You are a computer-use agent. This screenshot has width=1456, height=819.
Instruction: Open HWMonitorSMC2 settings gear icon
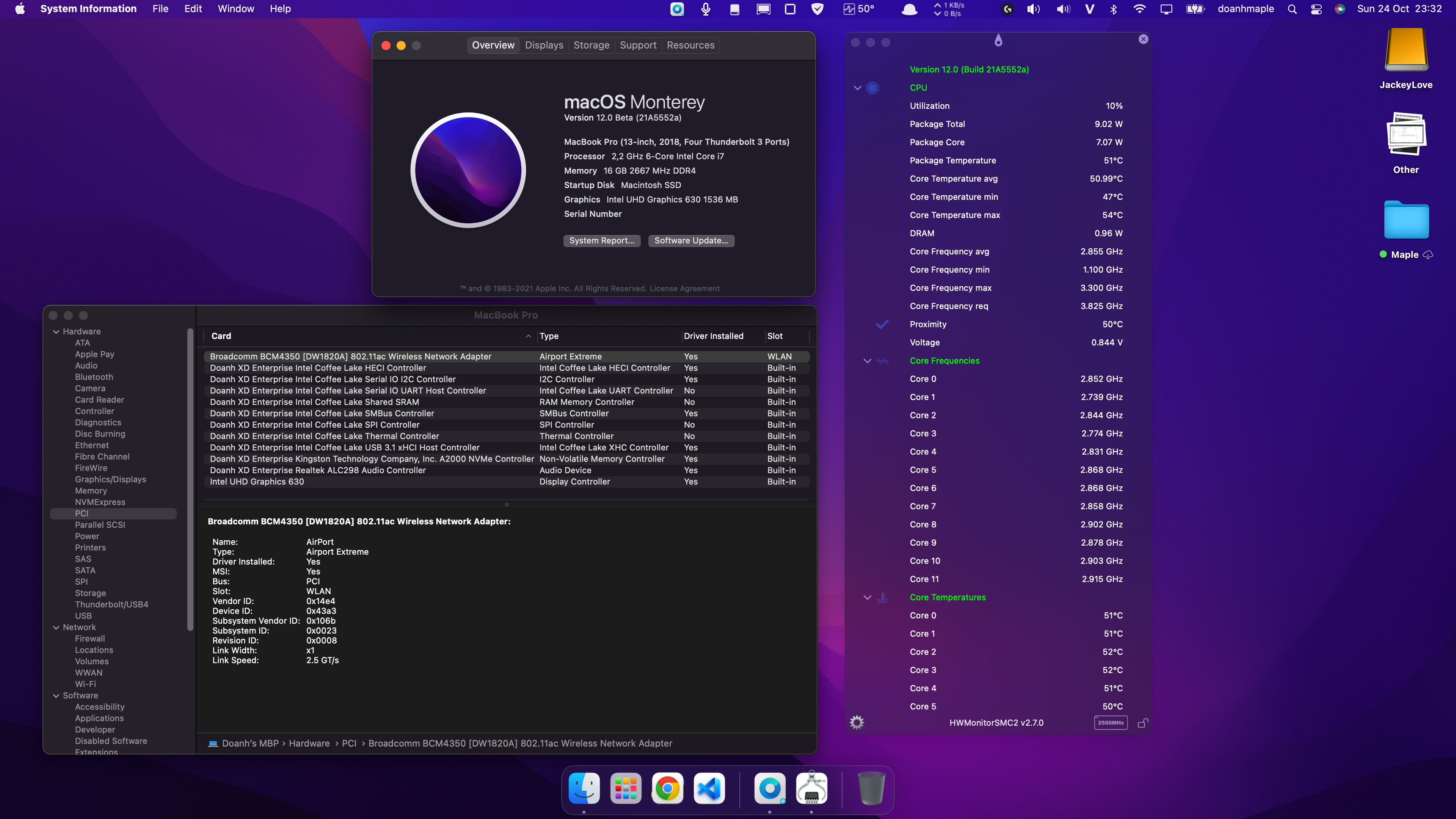[x=857, y=722]
